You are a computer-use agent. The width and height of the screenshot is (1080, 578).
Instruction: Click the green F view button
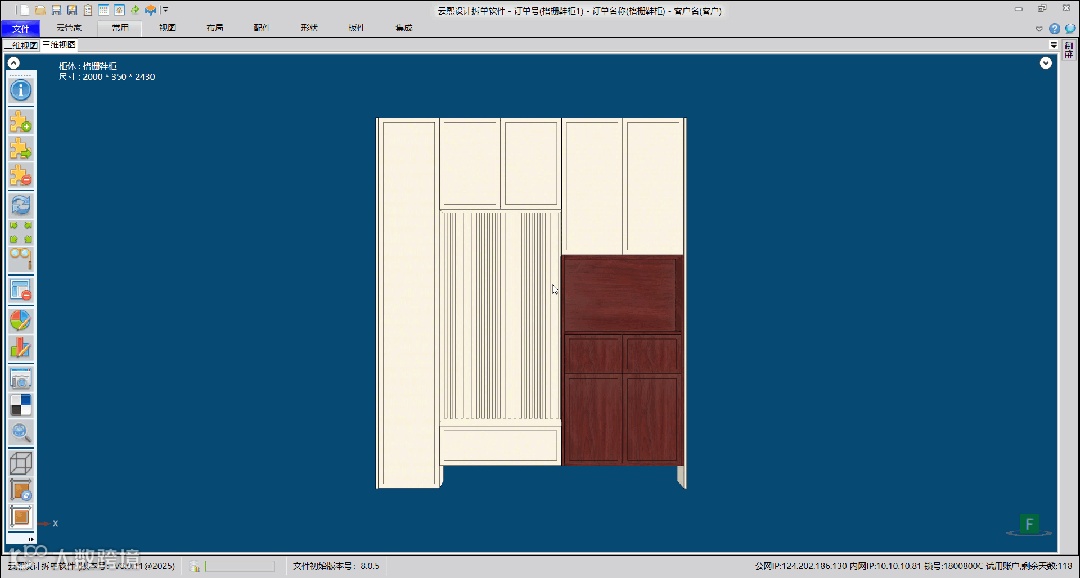(x=1027, y=524)
